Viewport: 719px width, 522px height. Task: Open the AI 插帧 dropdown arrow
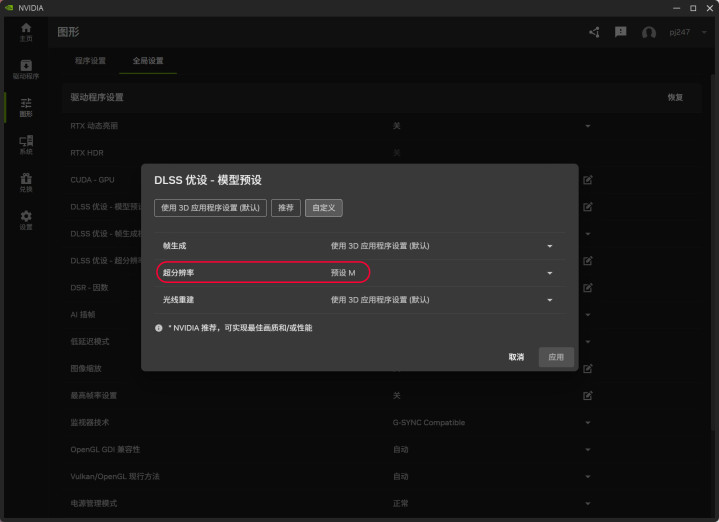[x=587, y=315]
